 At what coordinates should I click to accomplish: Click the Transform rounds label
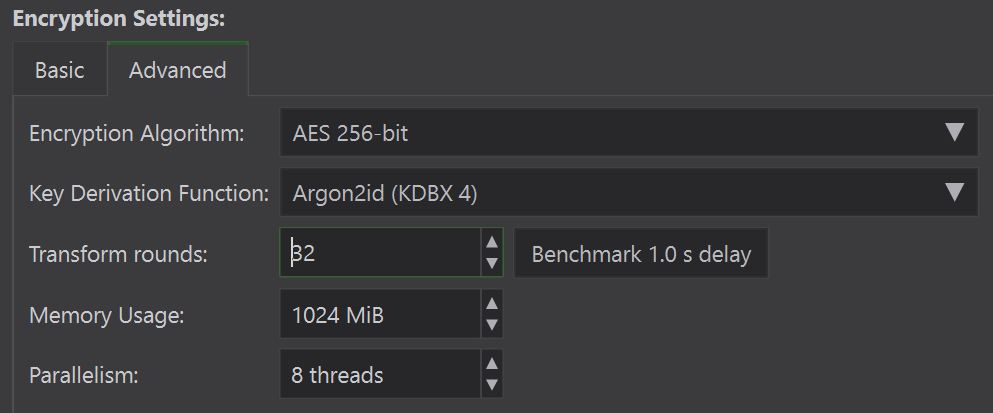coord(118,255)
